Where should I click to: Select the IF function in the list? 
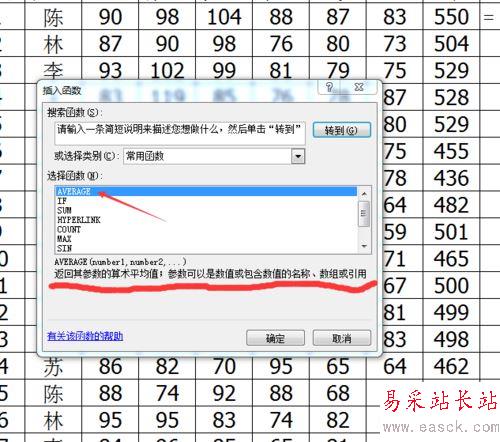pyautogui.click(x=206, y=201)
